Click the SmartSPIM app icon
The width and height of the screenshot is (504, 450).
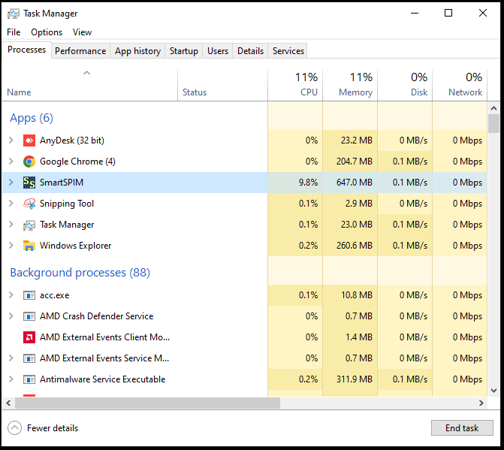(x=29, y=183)
